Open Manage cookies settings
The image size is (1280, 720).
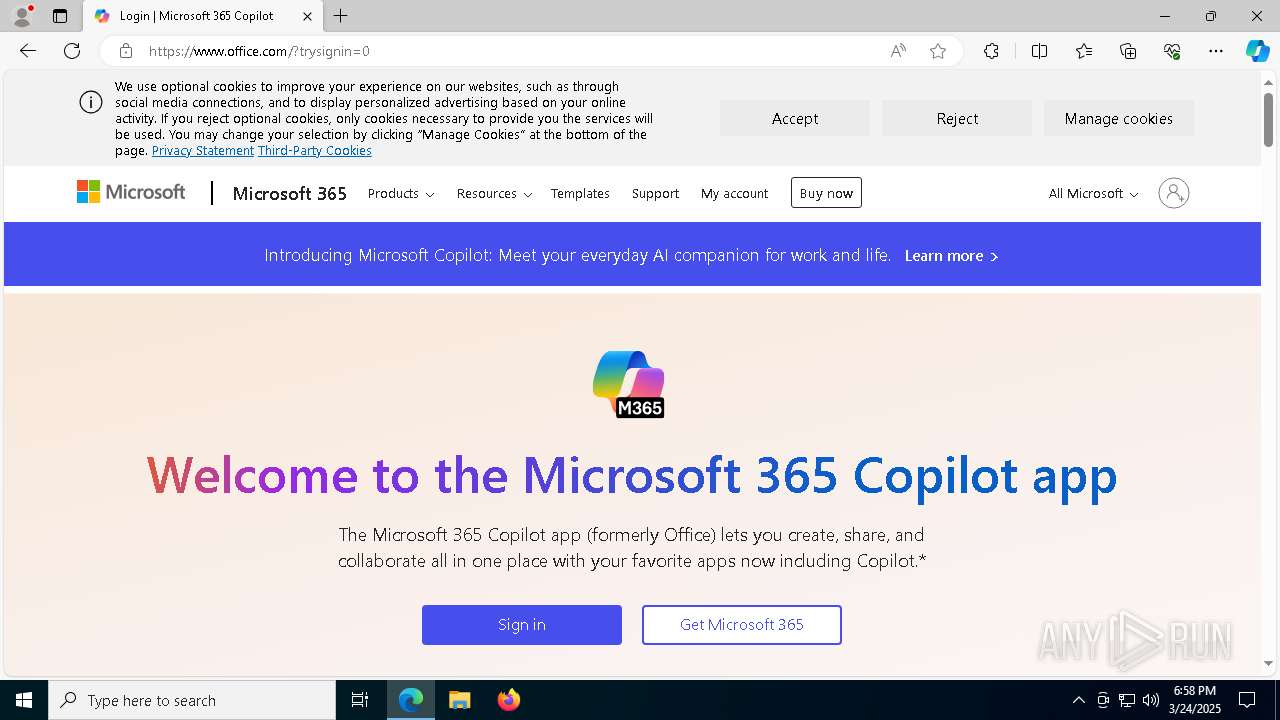point(1118,118)
